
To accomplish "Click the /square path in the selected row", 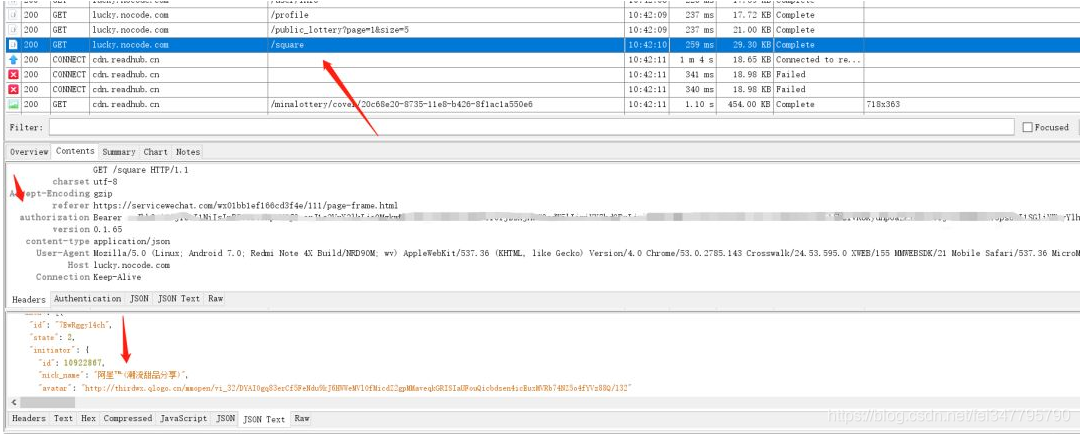I will (x=287, y=45).
